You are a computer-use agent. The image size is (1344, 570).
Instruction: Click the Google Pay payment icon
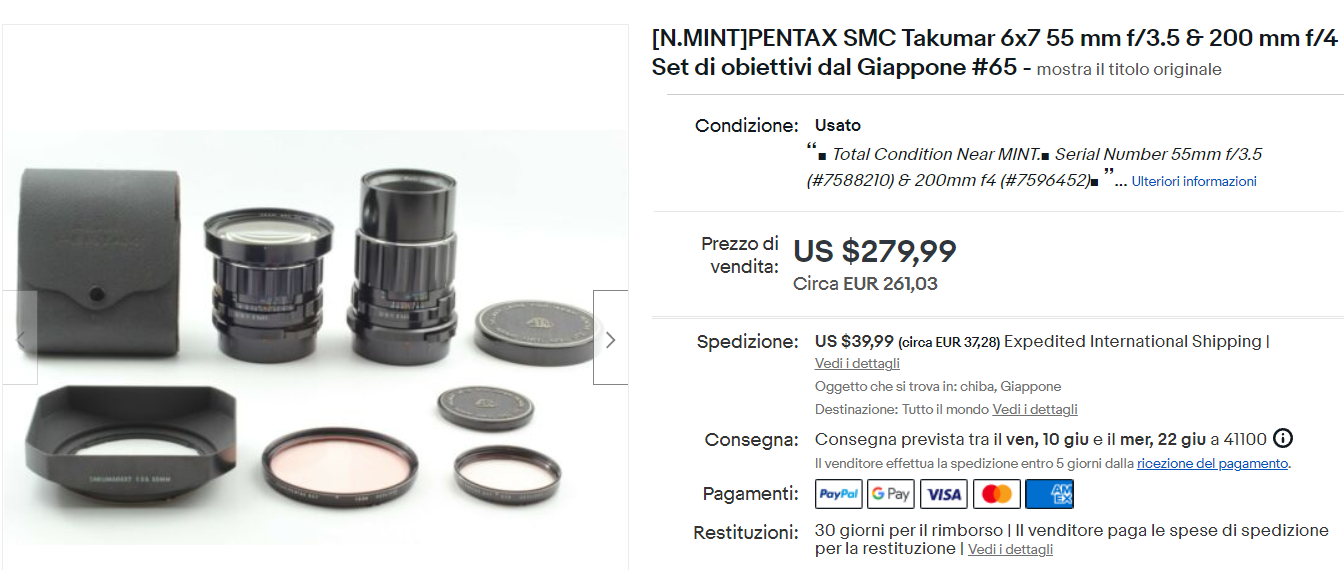pyautogui.click(x=891, y=494)
